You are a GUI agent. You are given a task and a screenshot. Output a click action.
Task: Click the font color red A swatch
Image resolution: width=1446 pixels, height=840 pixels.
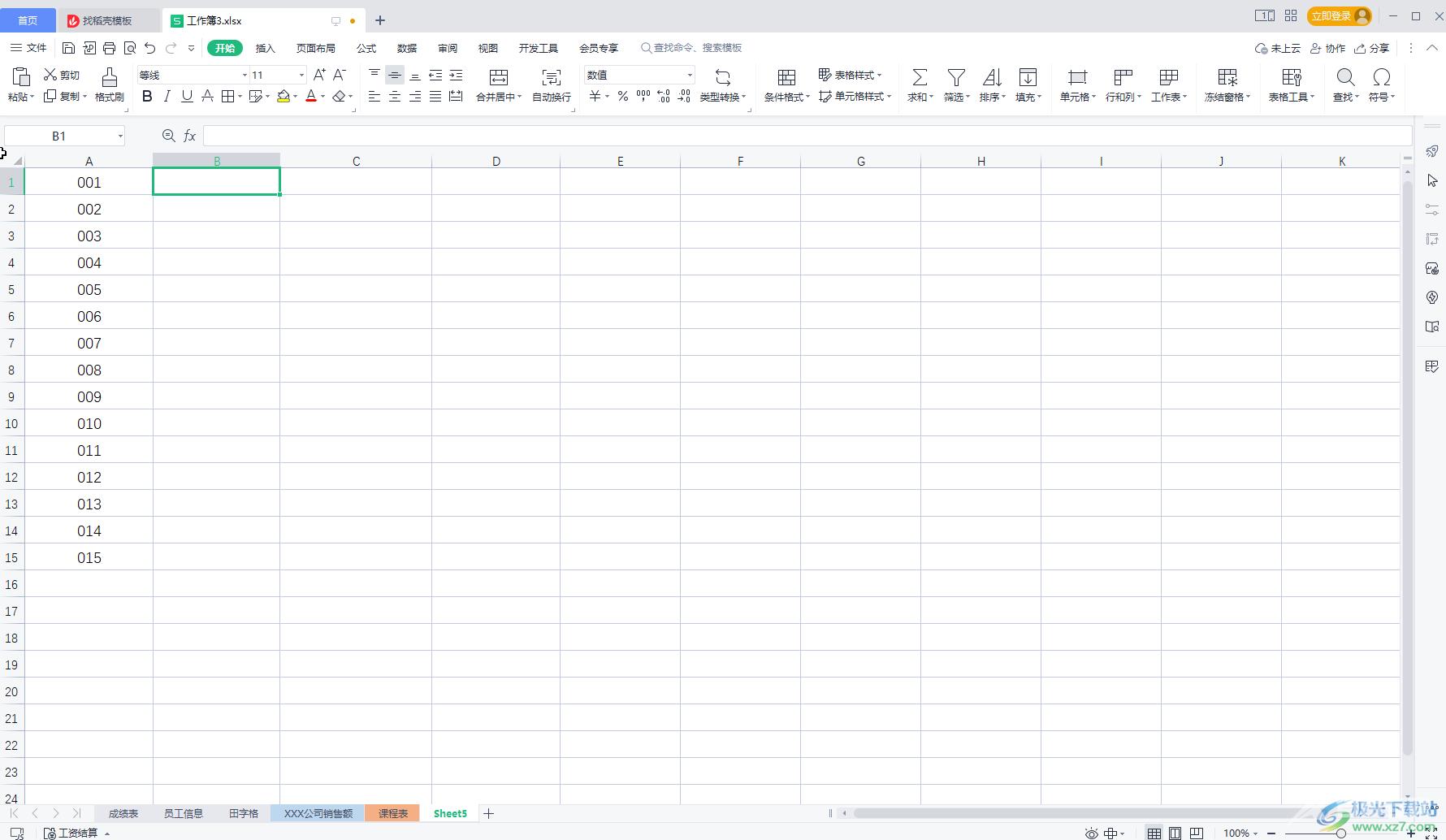tap(310, 97)
